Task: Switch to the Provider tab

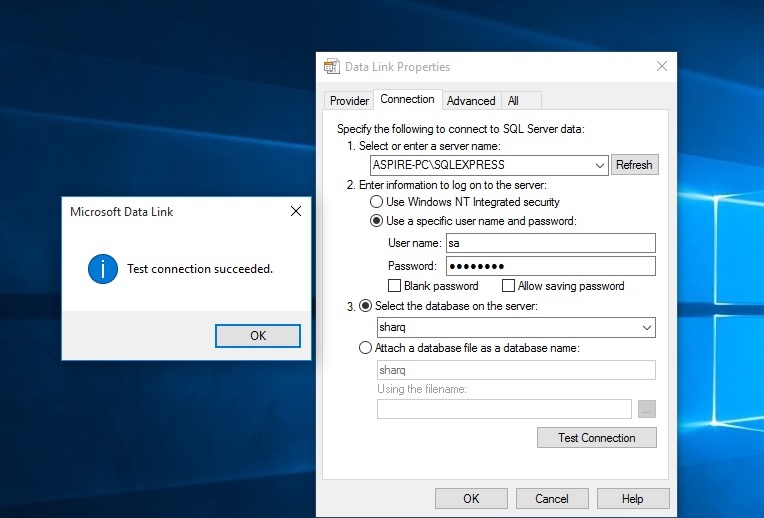Action: (x=349, y=101)
